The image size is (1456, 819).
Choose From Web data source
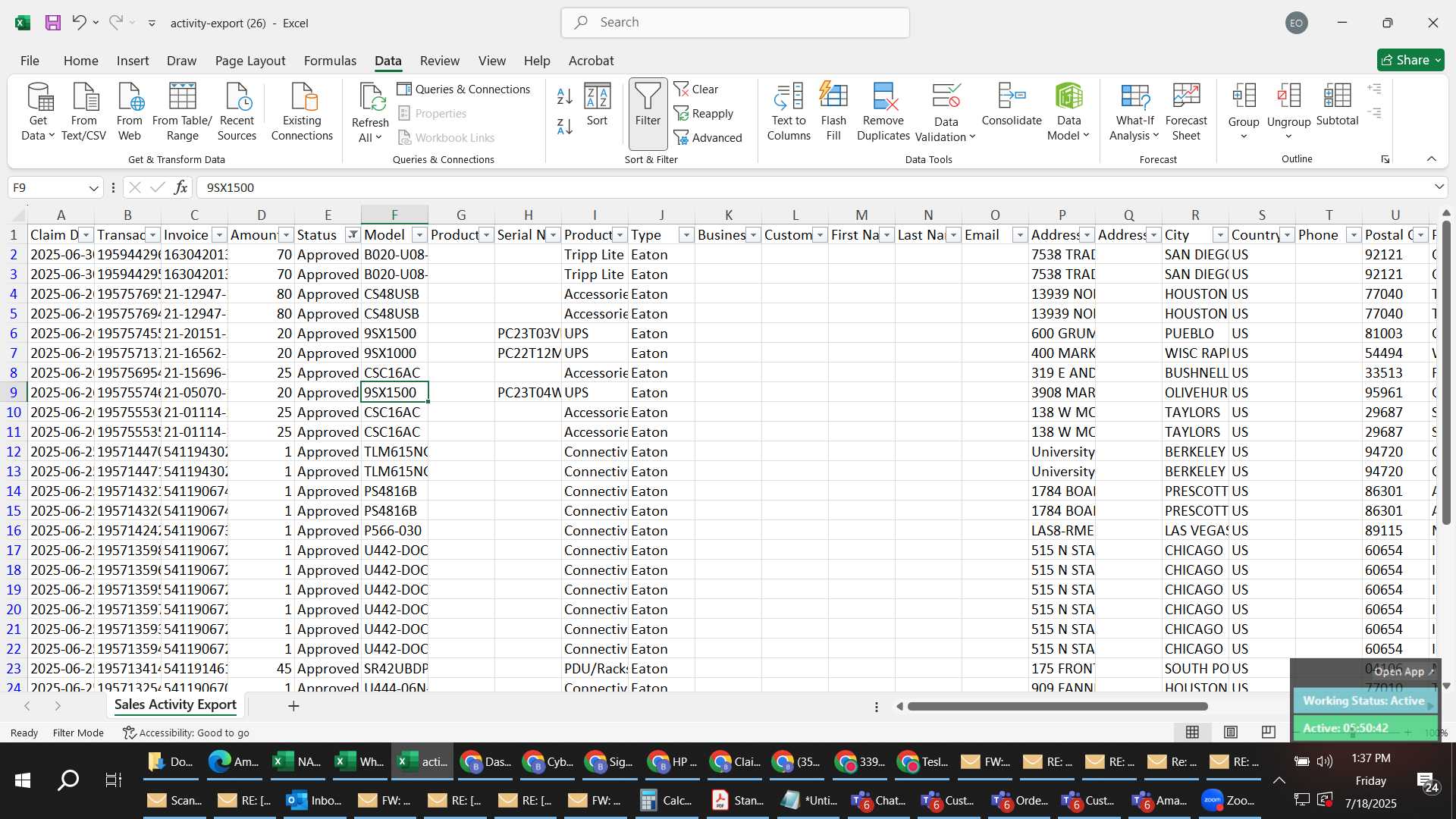(130, 112)
